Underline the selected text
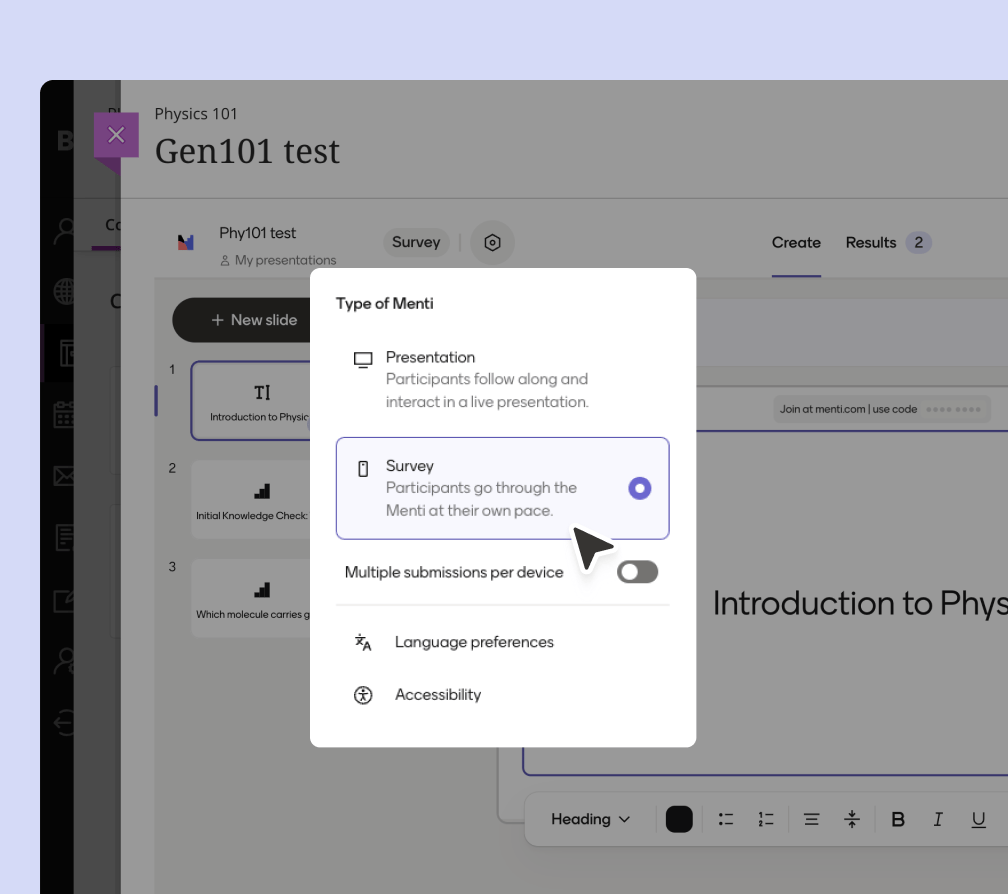The height and width of the screenshot is (894, 1008). (978, 819)
